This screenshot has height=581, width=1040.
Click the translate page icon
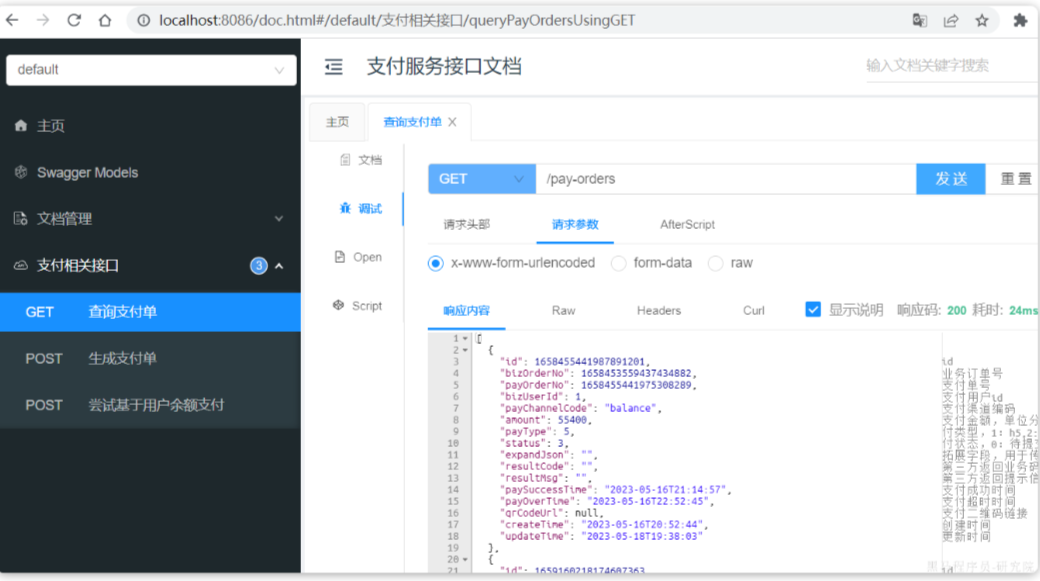point(919,20)
